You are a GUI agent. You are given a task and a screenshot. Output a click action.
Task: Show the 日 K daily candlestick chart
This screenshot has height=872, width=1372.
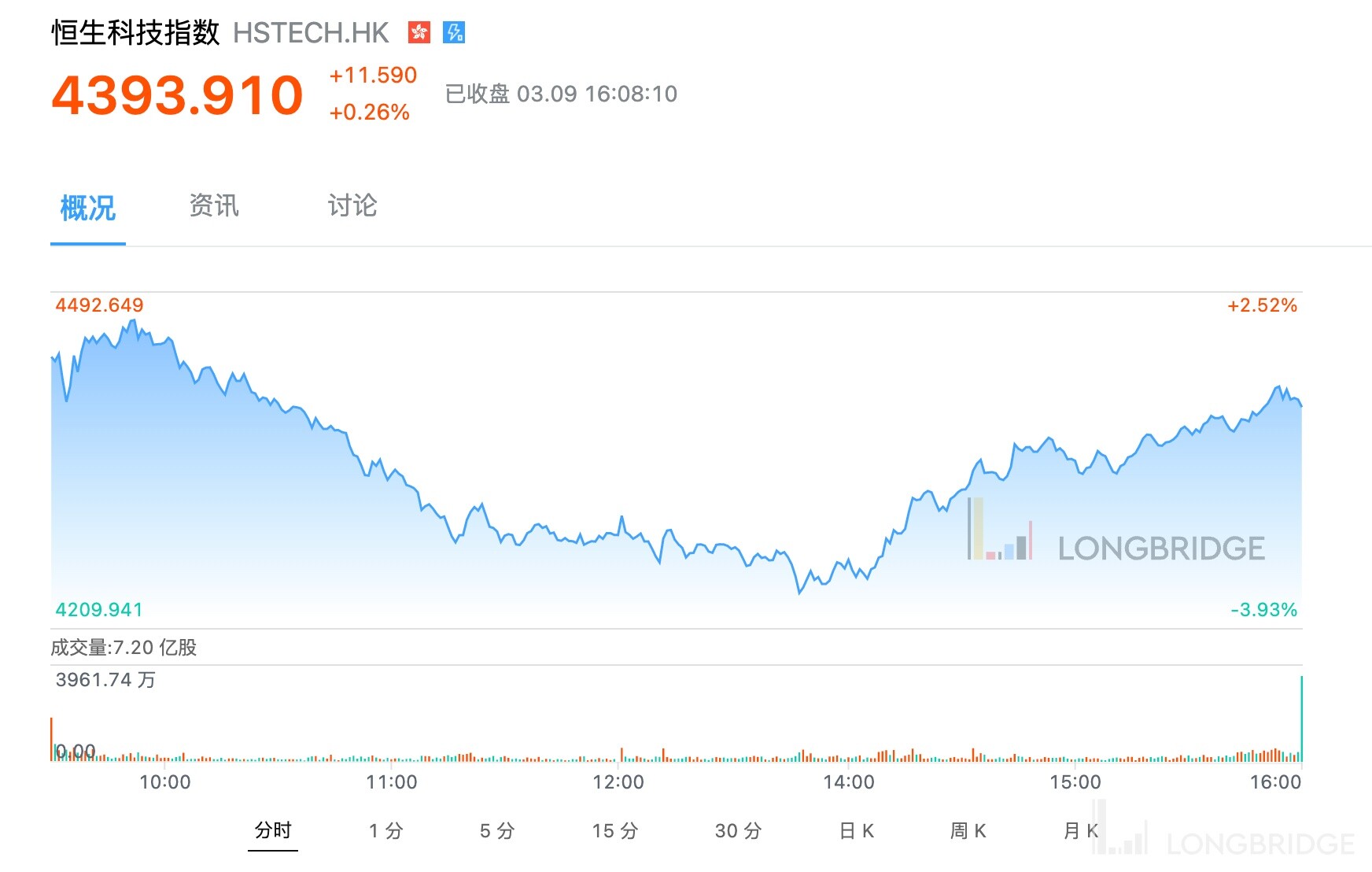click(x=857, y=831)
